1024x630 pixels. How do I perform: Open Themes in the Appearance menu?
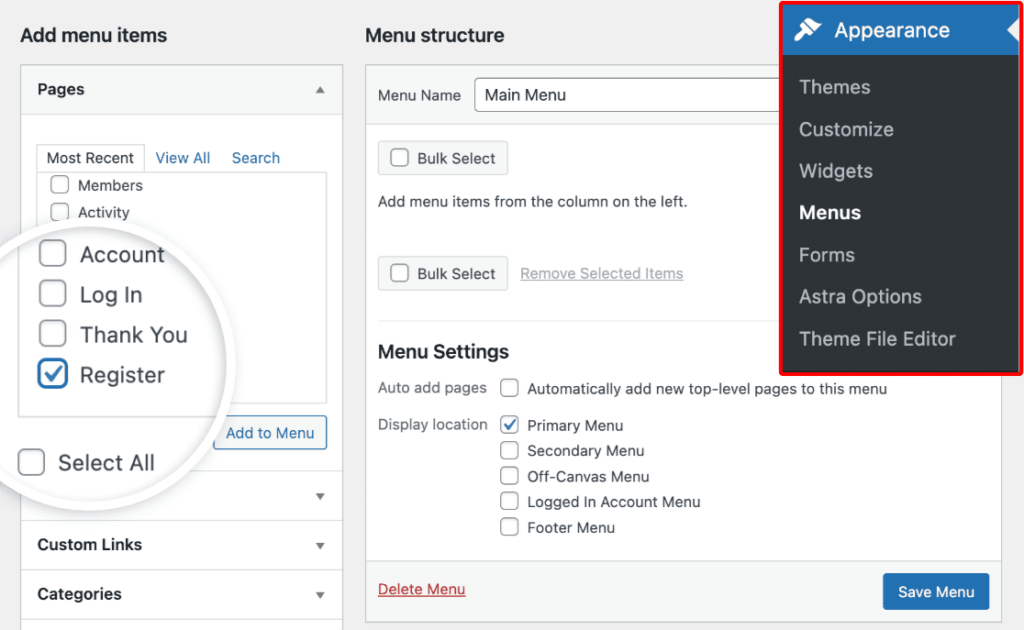point(834,87)
